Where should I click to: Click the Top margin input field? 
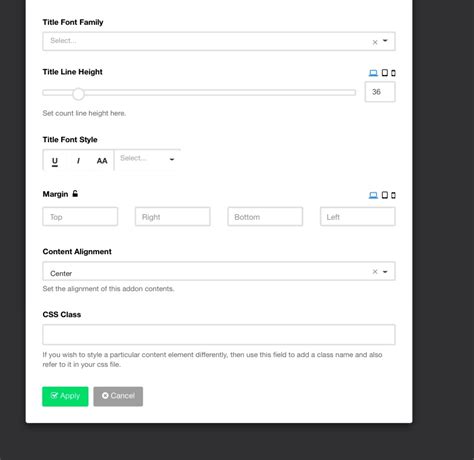pyautogui.click(x=80, y=217)
